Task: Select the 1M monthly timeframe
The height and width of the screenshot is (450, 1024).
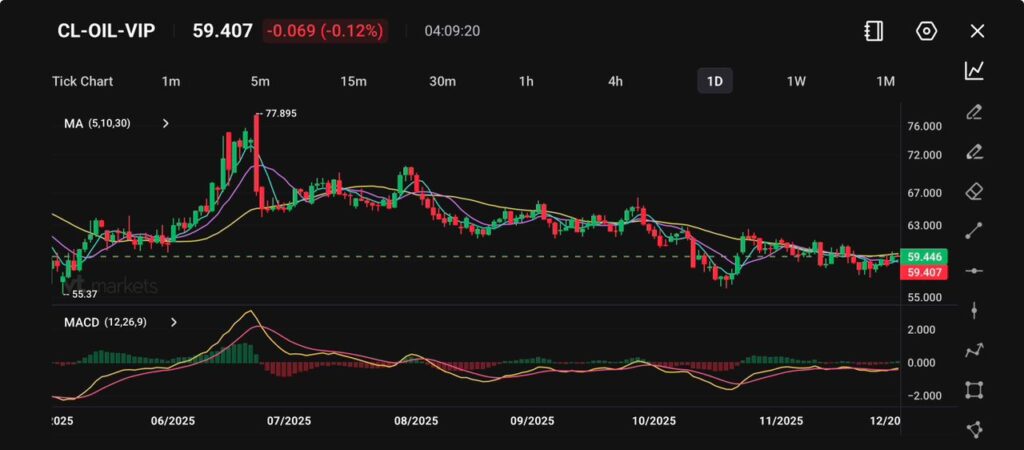Action: tap(885, 81)
